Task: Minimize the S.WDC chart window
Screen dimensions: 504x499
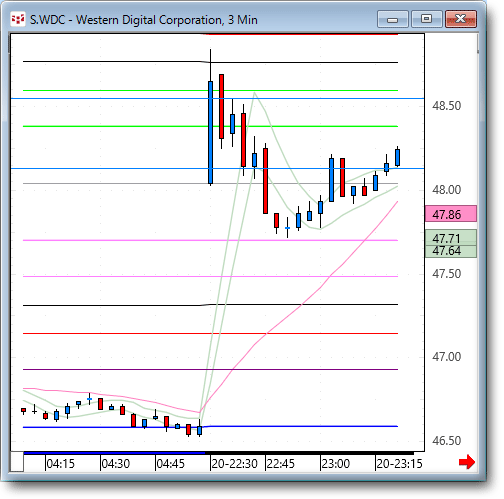Action: tap(393, 19)
